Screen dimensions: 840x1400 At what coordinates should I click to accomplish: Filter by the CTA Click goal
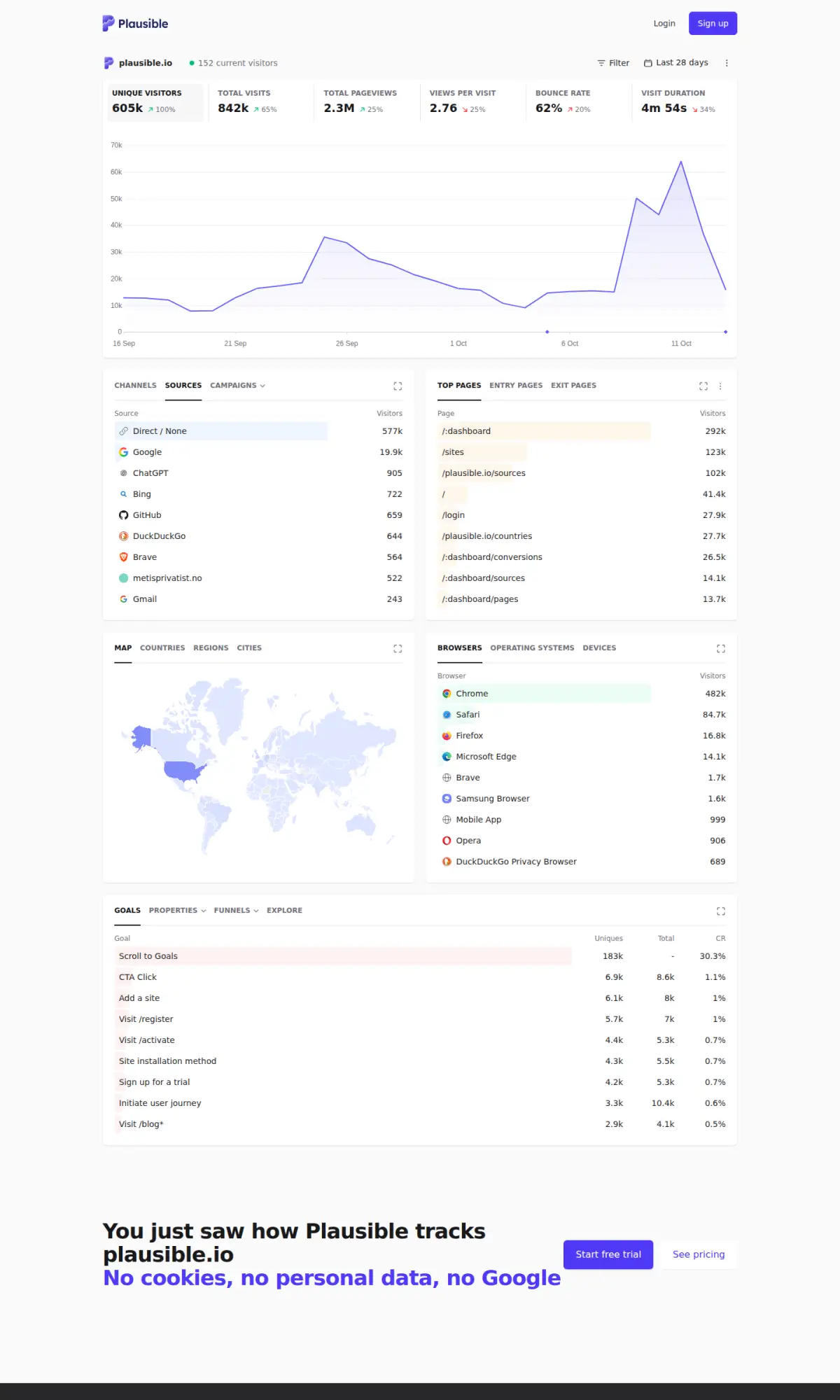coord(420,977)
